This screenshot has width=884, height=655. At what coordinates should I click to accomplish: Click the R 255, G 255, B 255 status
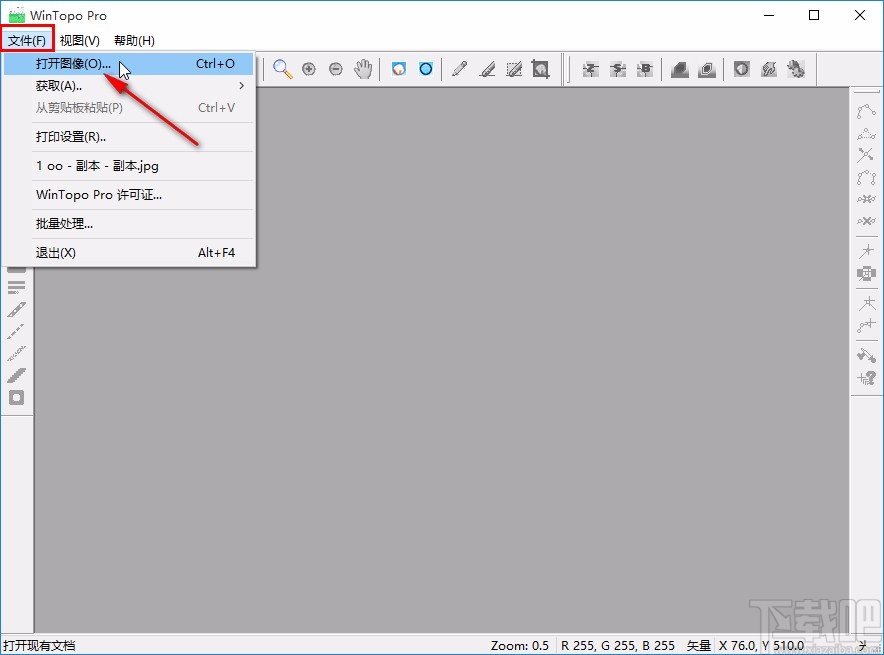coord(618,645)
